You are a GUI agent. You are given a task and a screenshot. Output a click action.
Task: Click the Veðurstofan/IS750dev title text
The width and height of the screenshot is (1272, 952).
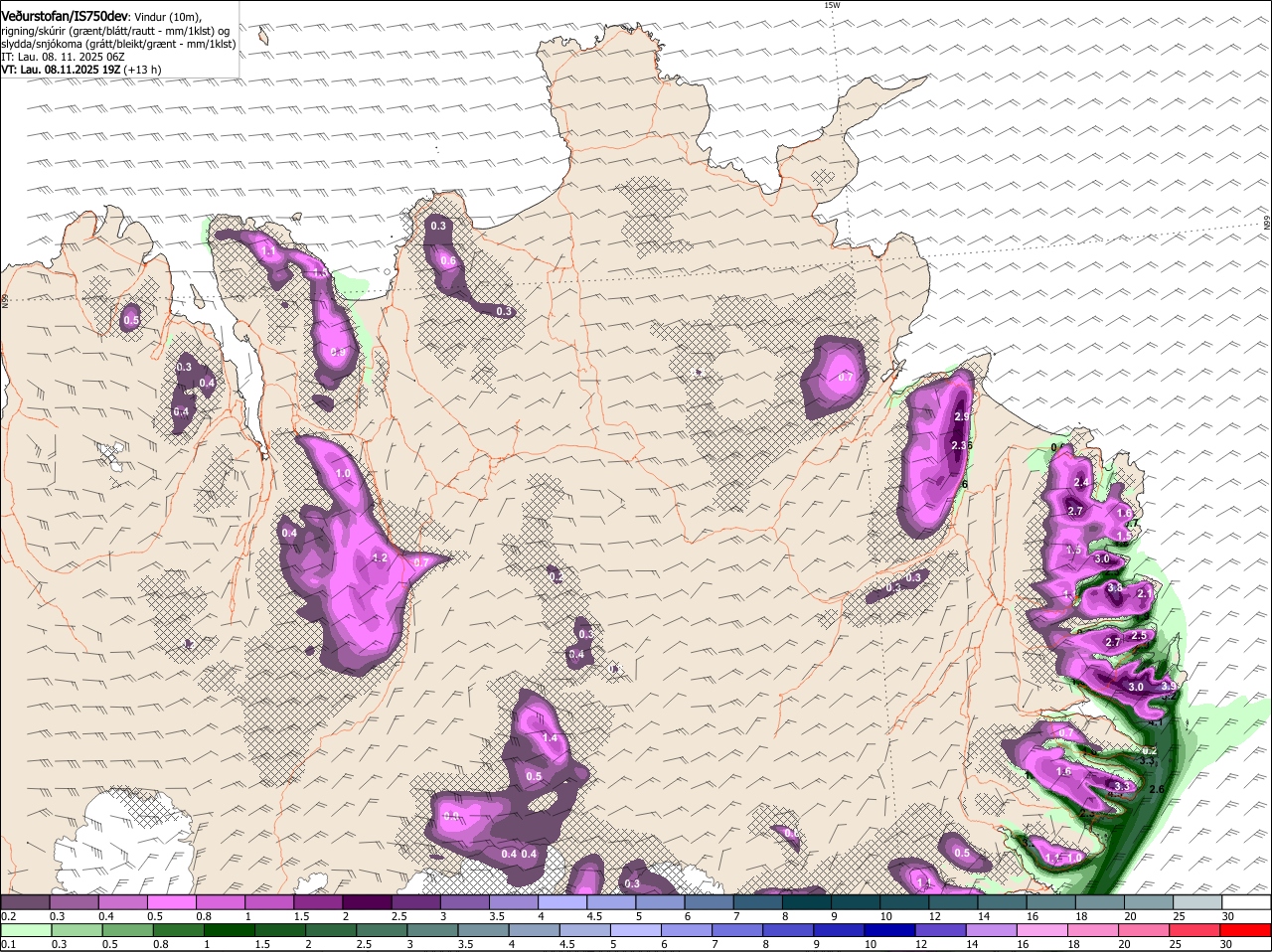point(65,16)
